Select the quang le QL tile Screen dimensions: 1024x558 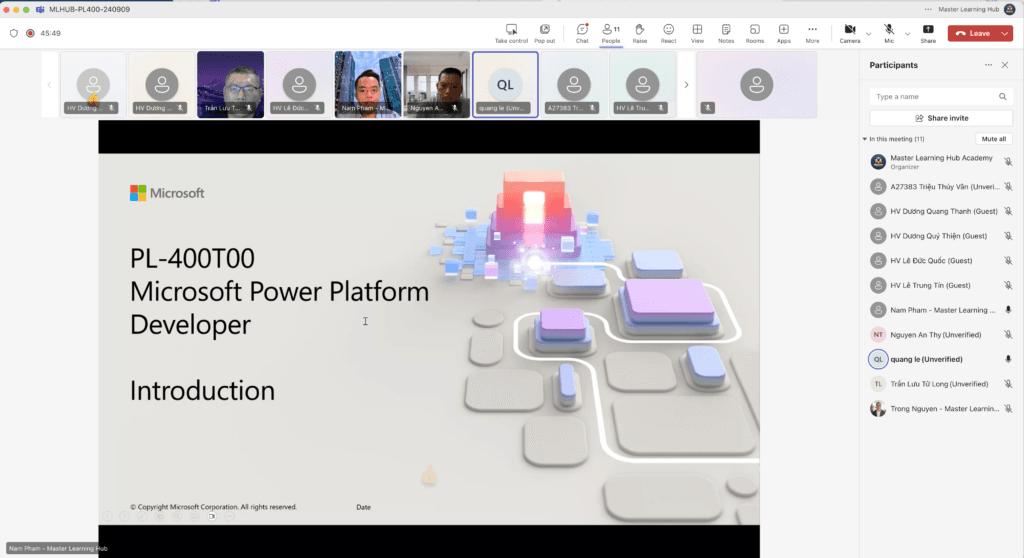505,84
